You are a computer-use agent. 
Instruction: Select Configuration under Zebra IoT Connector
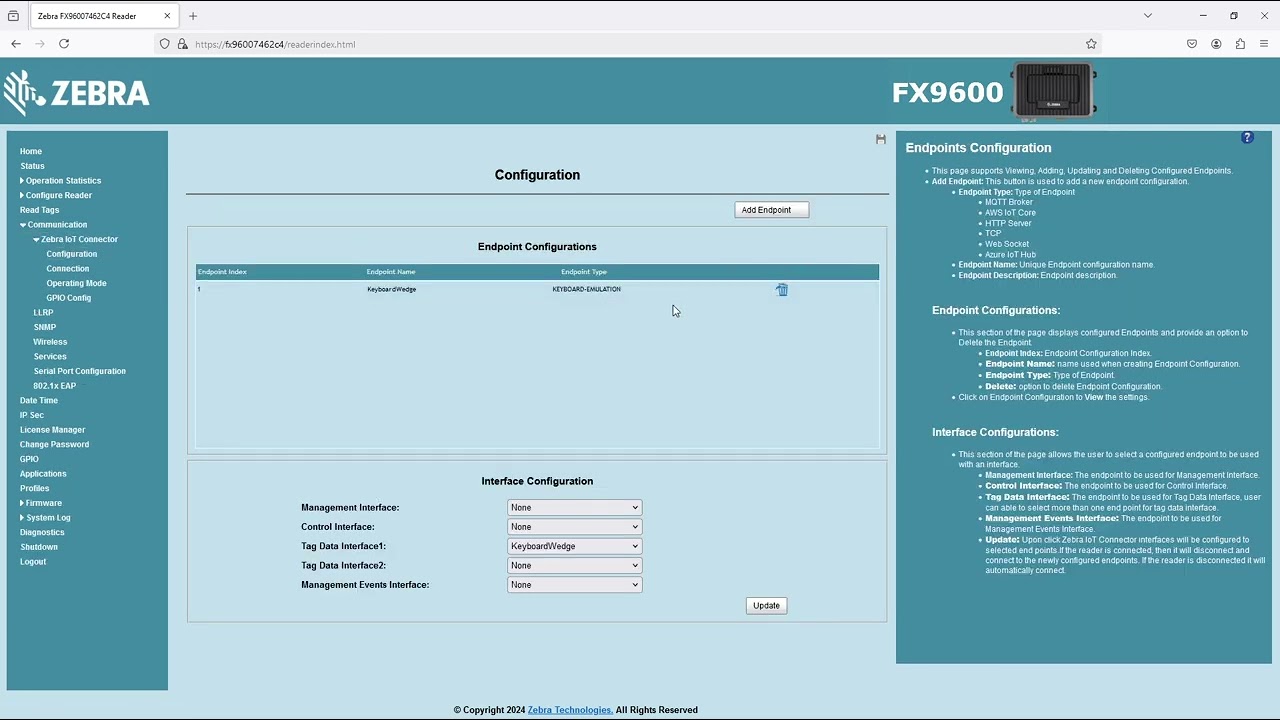coord(72,254)
